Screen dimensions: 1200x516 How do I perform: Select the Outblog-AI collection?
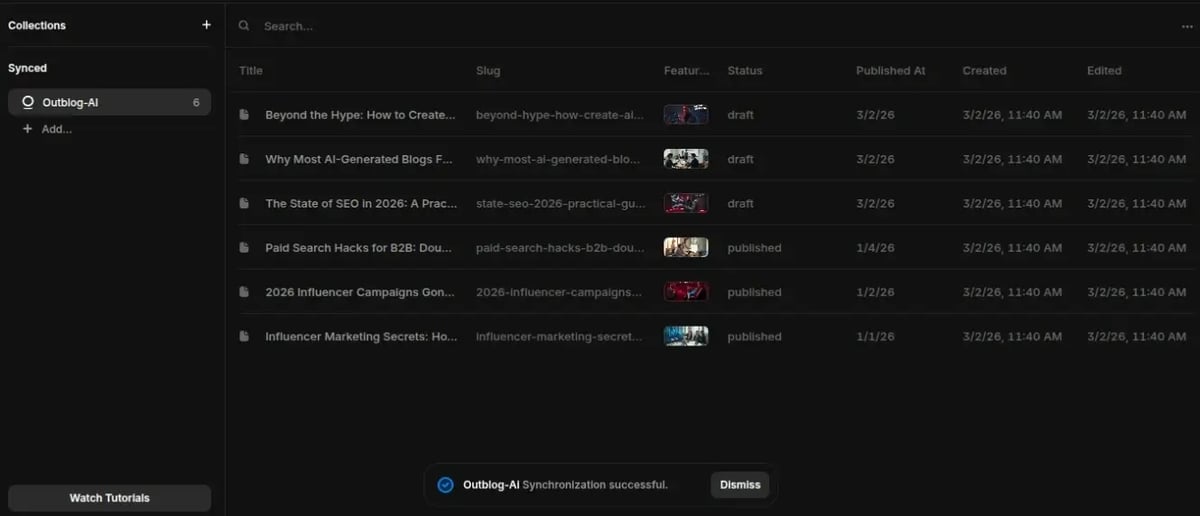[x=109, y=102]
